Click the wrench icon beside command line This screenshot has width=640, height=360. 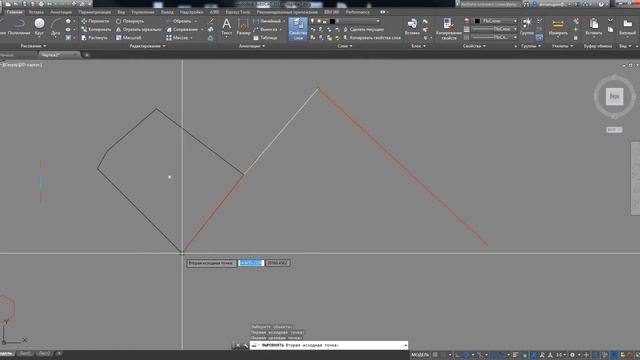click(x=245, y=345)
